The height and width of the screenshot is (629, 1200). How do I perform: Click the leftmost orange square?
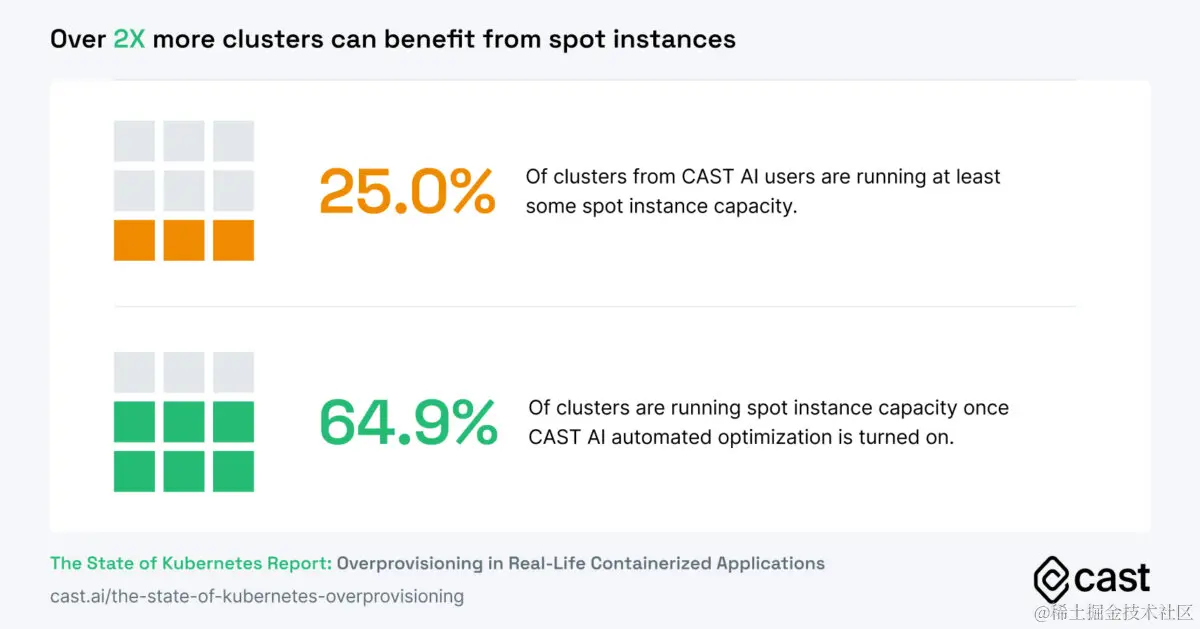[x=134, y=240]
